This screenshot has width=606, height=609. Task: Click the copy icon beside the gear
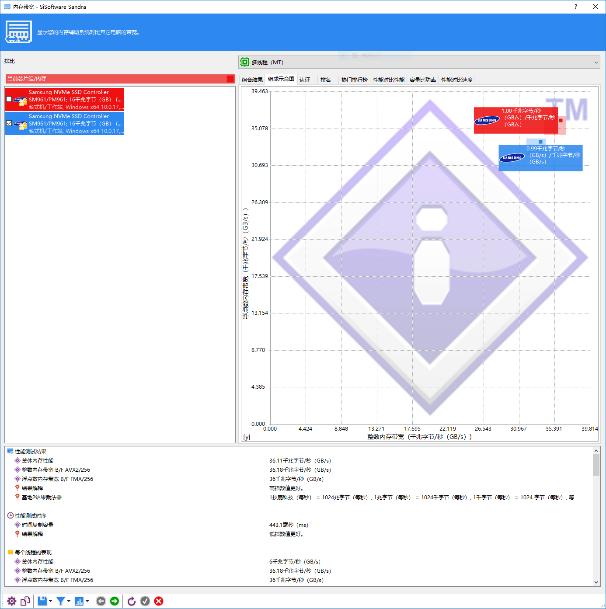pos(25,601)
